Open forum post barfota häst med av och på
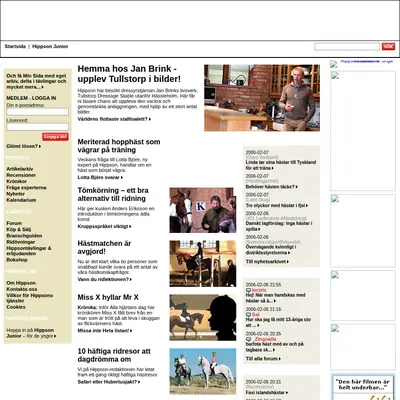 pyautogui.click(x=275, y=347)
